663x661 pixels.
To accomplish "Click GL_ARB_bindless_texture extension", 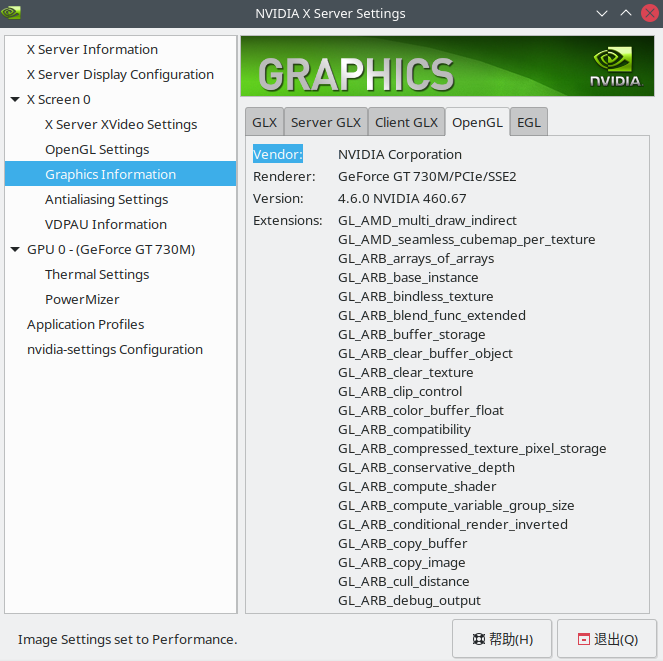I will 416,296.
